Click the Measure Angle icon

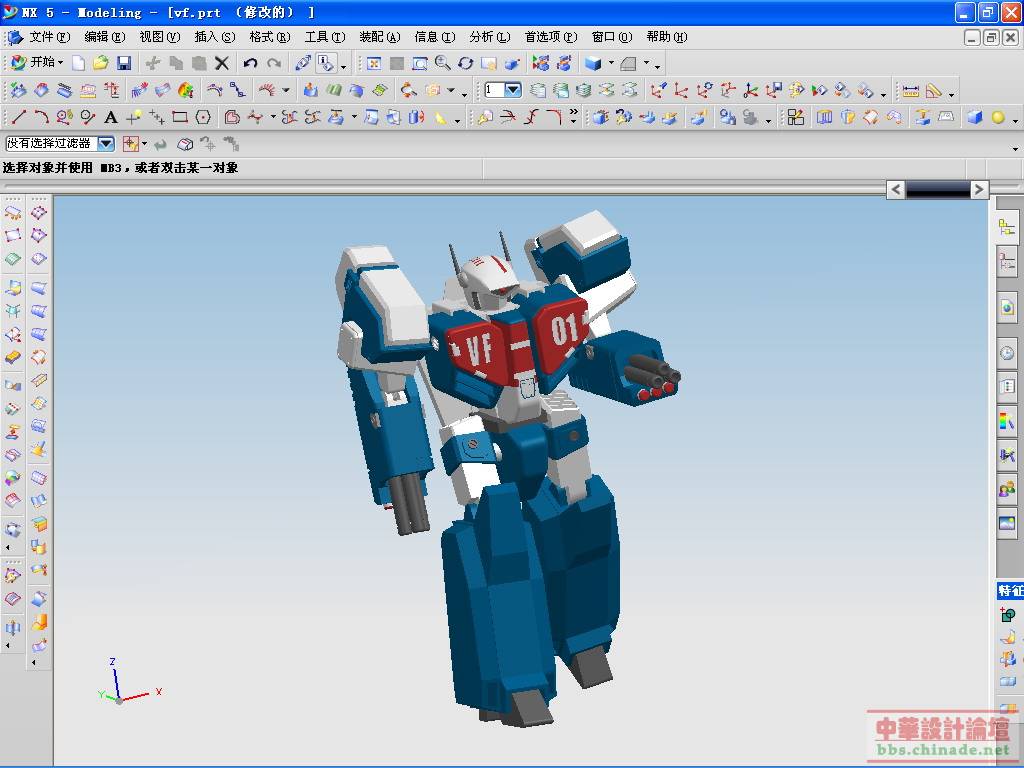tap(934, 91)
